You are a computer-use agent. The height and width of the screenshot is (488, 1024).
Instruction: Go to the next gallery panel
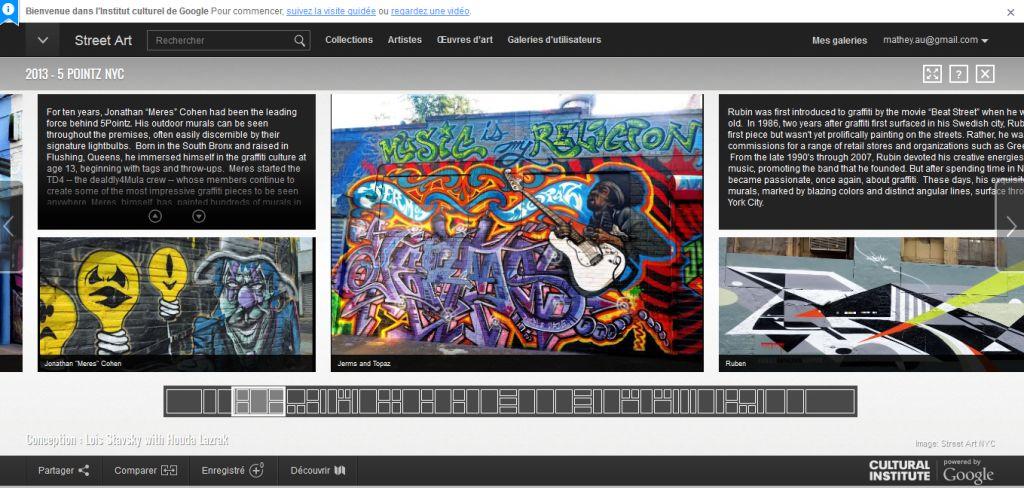coord(1010,226)
